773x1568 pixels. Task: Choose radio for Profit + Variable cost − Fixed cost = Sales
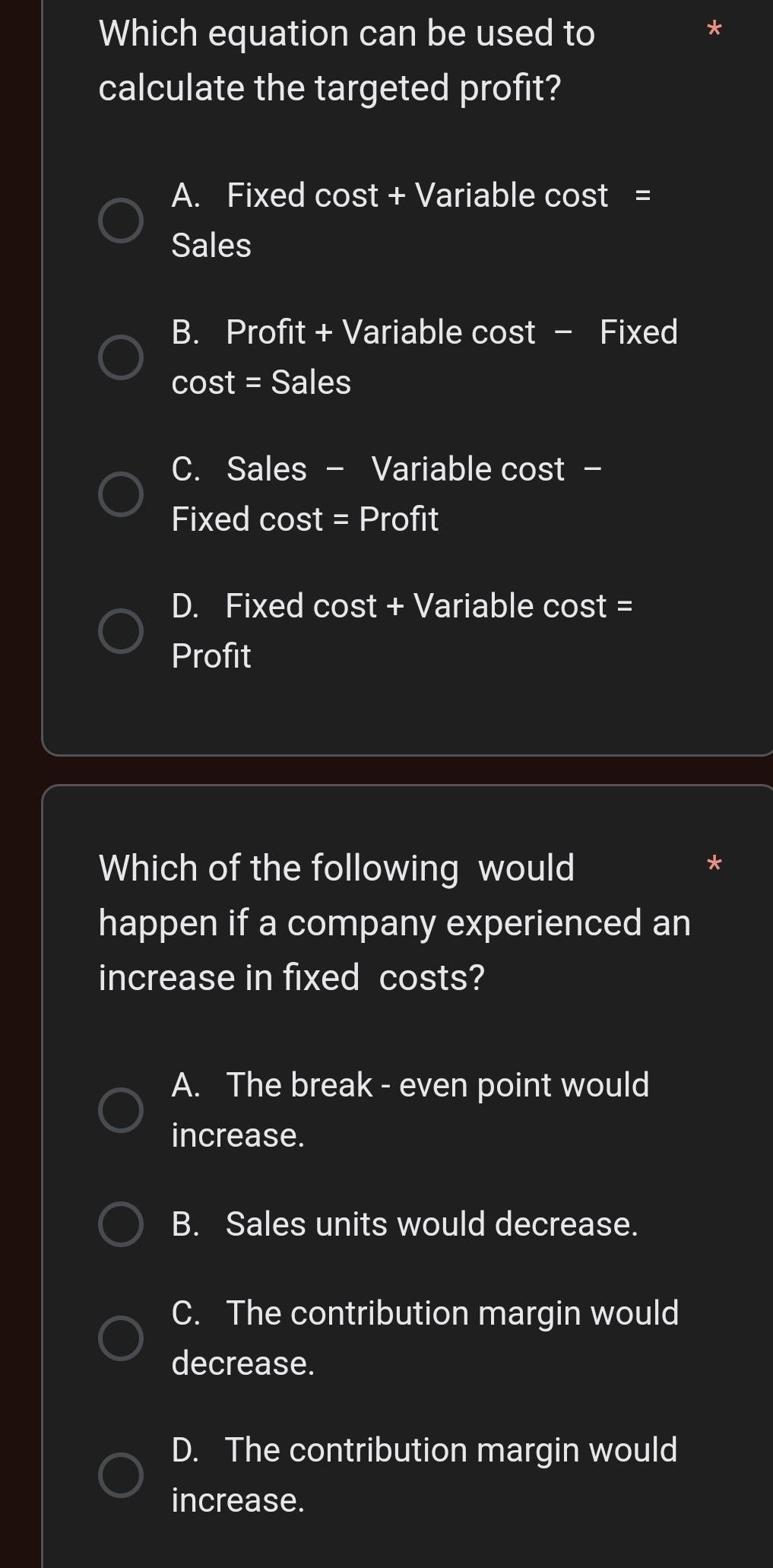pos(121,358)
